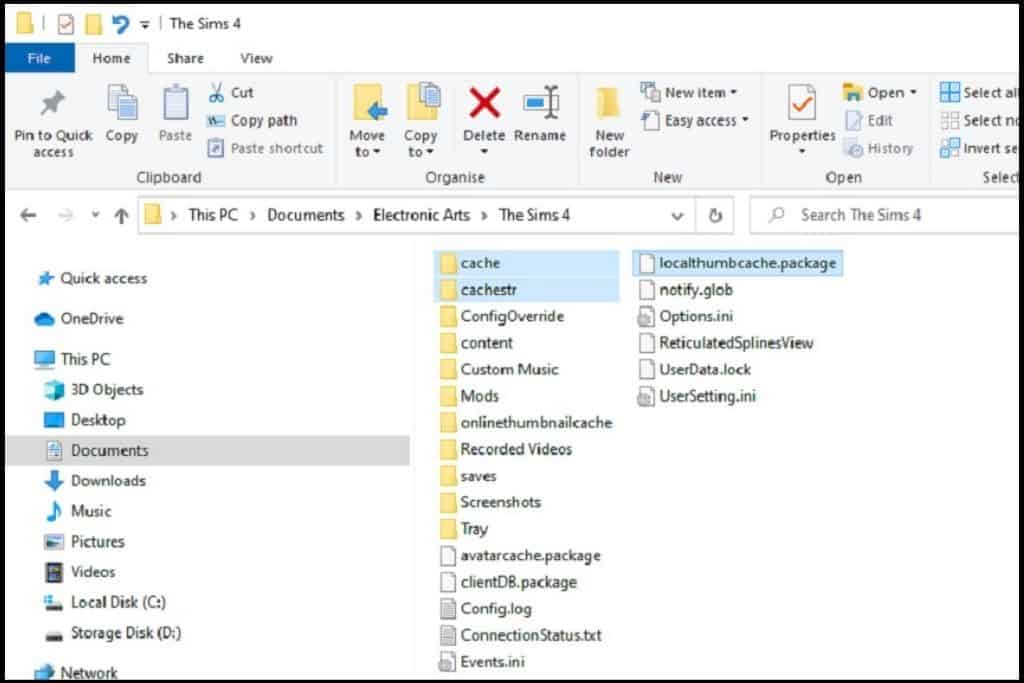Open Local Disk (C:) in navigation pane
The image size is (1024, 683).
pos(104,602)
